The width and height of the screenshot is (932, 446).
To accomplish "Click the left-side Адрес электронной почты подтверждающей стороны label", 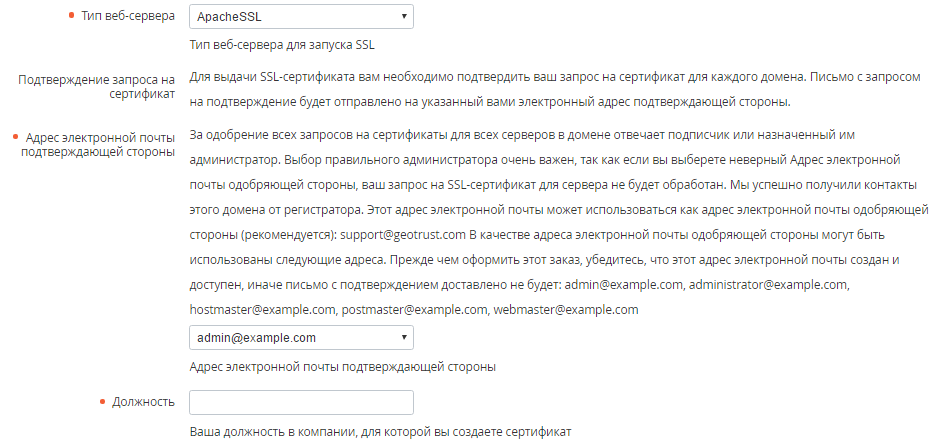I will point(99,144).
